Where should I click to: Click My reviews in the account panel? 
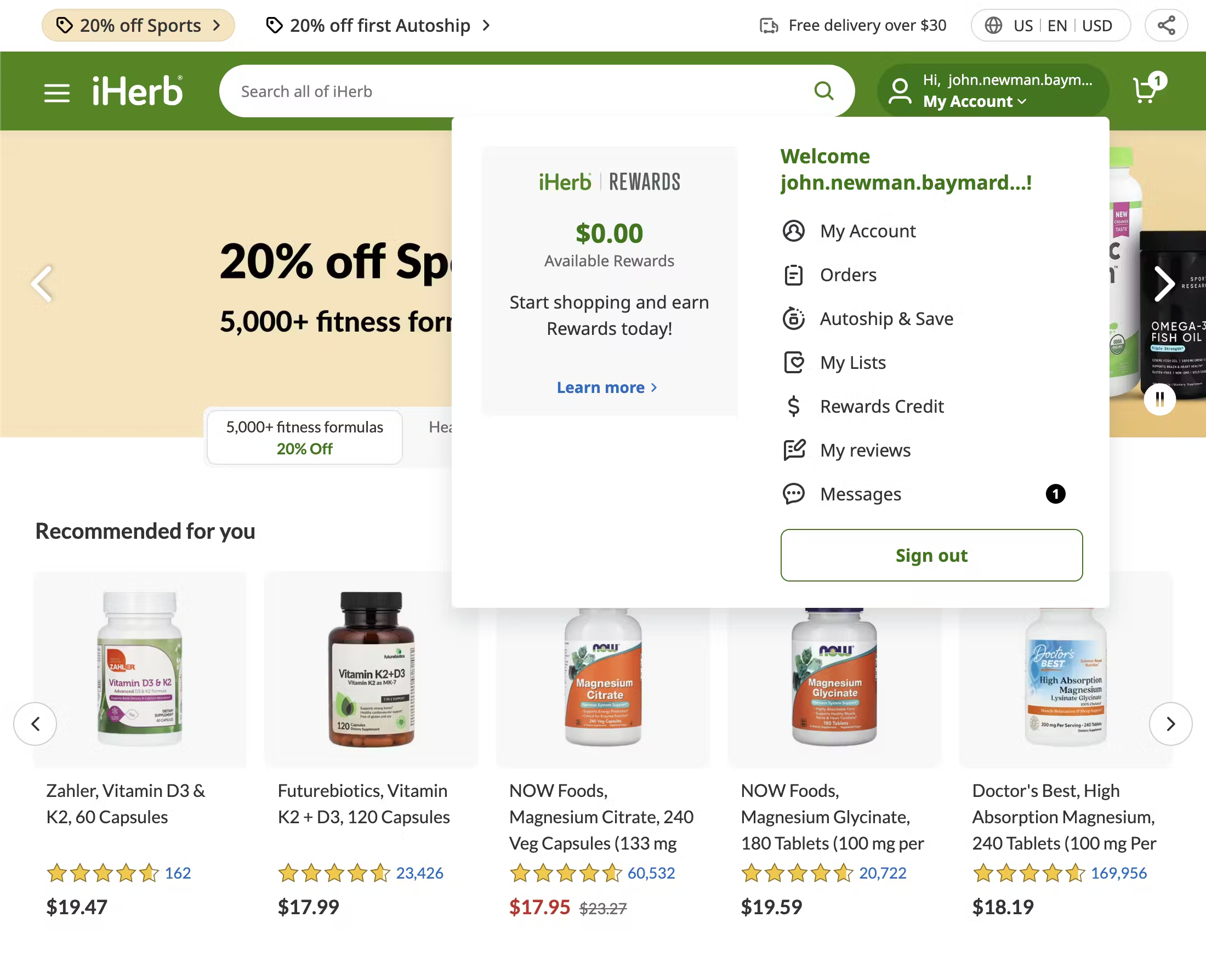tap(866, 450)
